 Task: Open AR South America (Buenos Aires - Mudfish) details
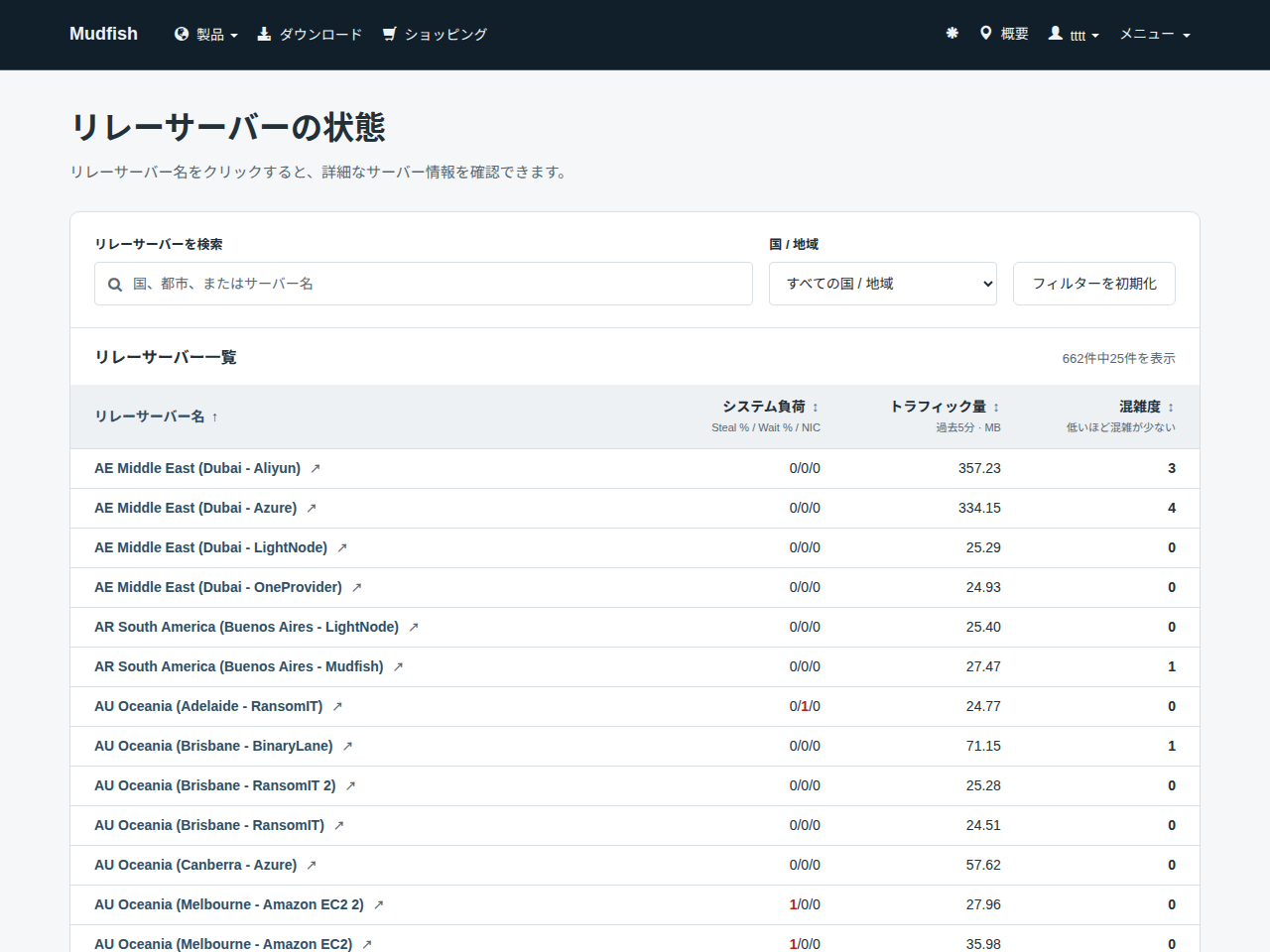(x=239, y=666)
